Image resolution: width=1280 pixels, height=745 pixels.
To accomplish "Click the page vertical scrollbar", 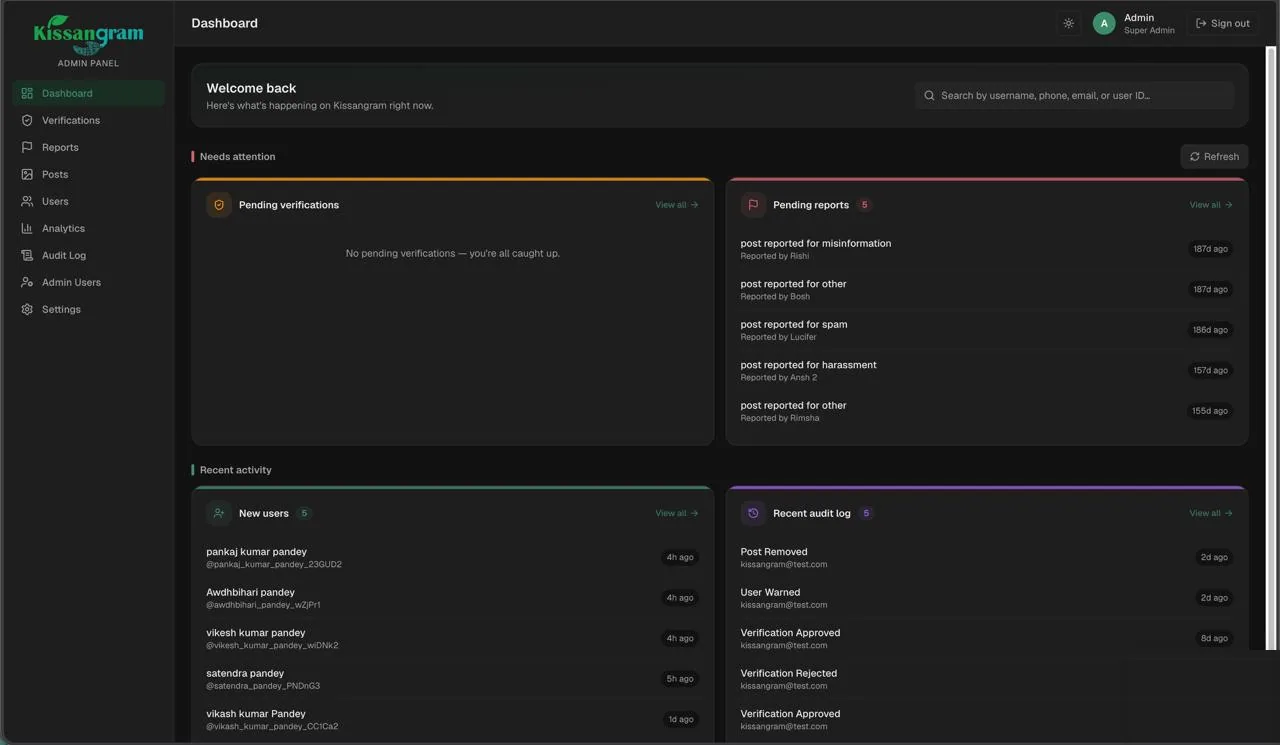I will [x=1273, y=348].
